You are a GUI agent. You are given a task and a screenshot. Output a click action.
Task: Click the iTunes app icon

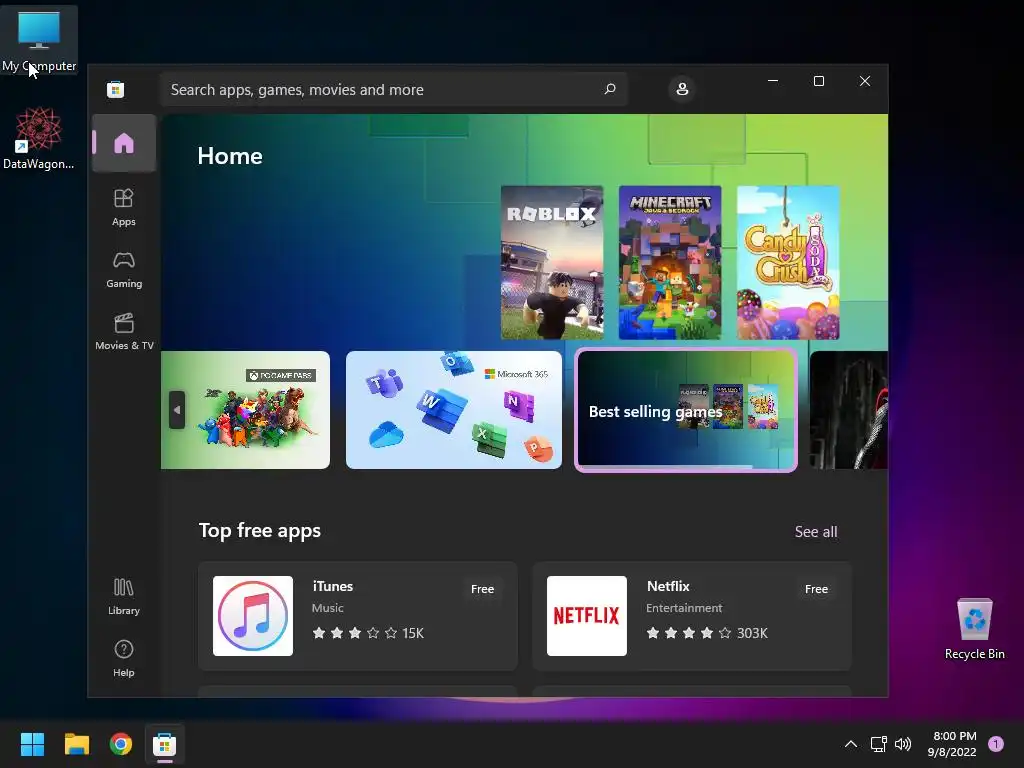click(253, 616)
